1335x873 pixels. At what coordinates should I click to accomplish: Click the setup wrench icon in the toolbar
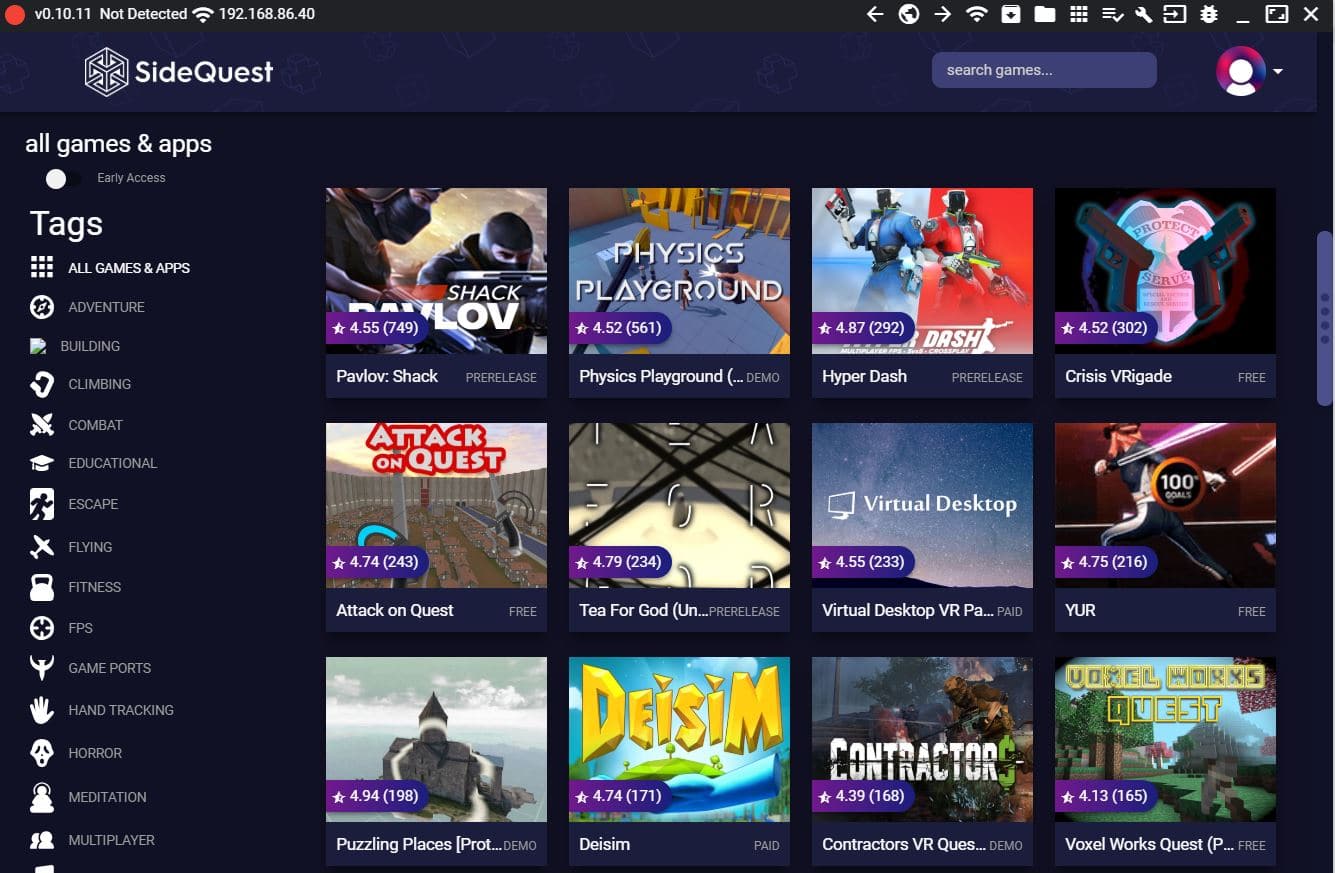click(1146, 14)
